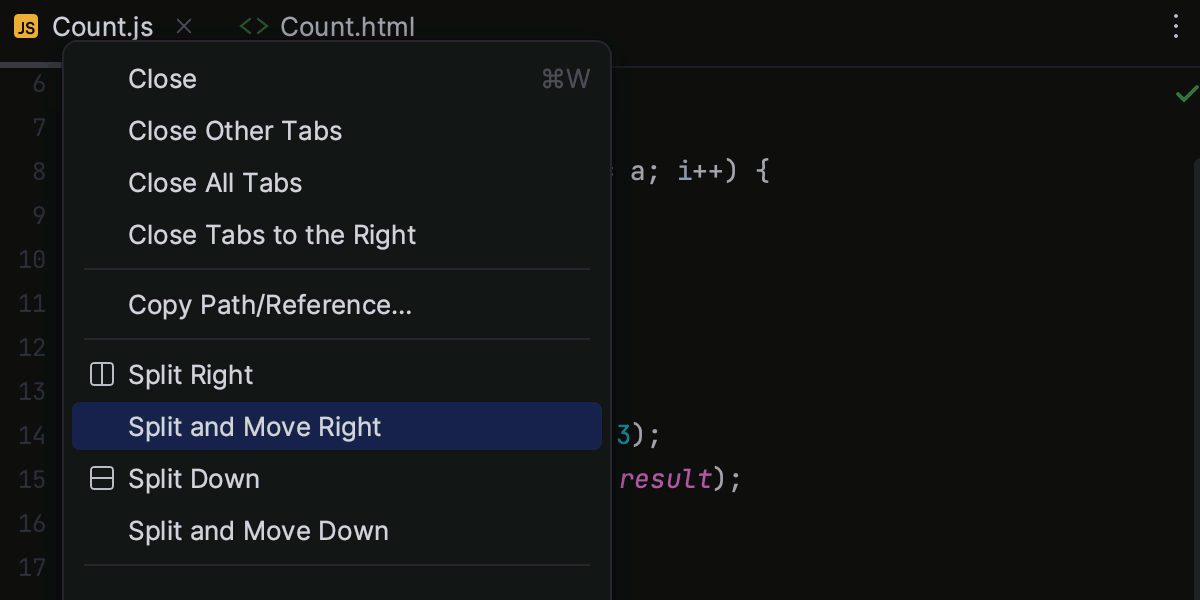Open the editor options three-dot icon
1200x600 pixels.
[x=1175, y=27]
